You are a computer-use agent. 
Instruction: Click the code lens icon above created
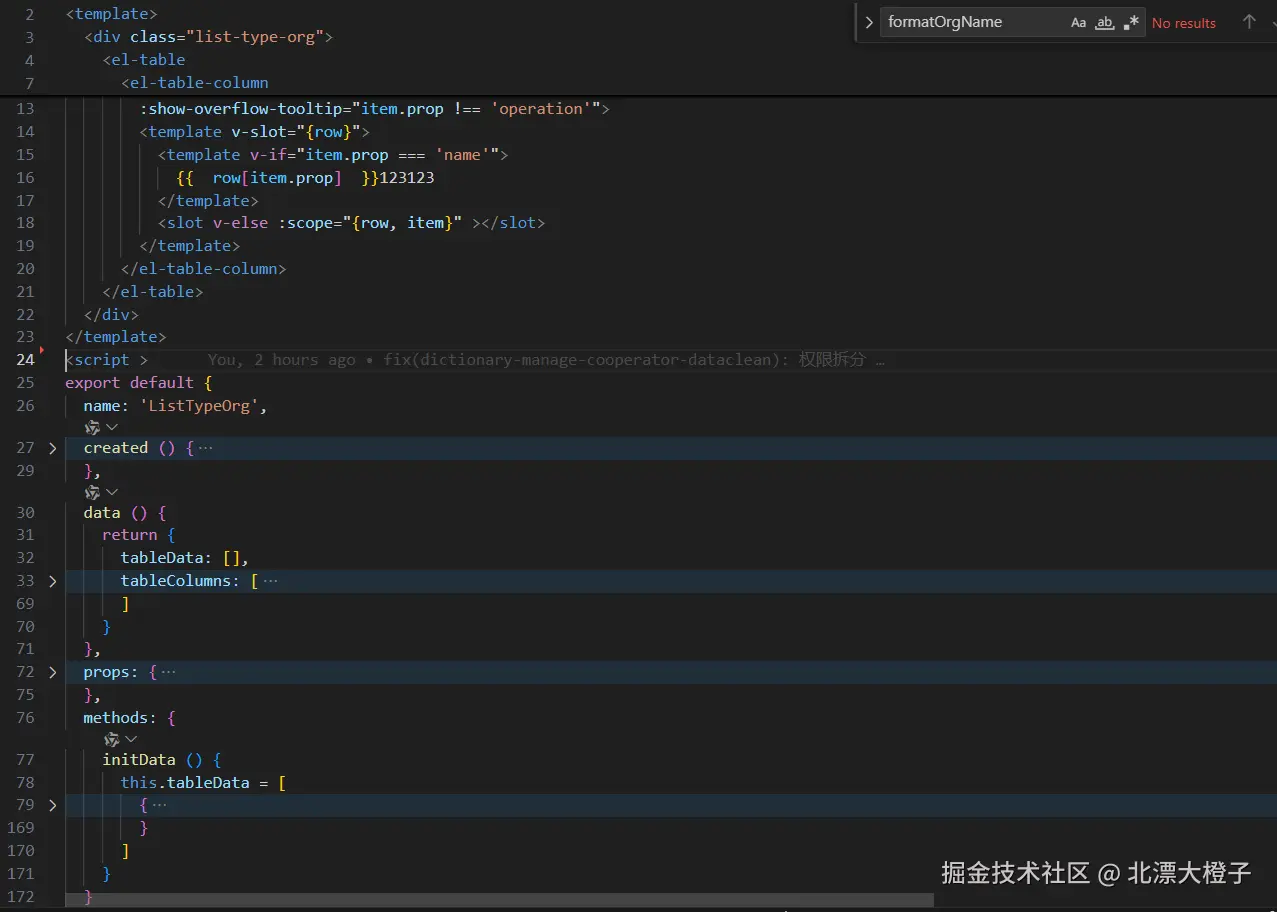point(92,427)
